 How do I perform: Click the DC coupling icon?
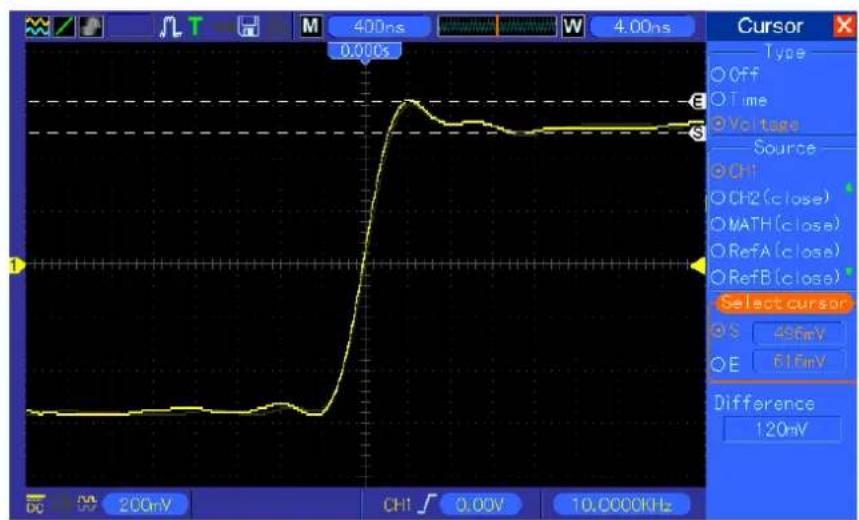[x=36, y=504]
